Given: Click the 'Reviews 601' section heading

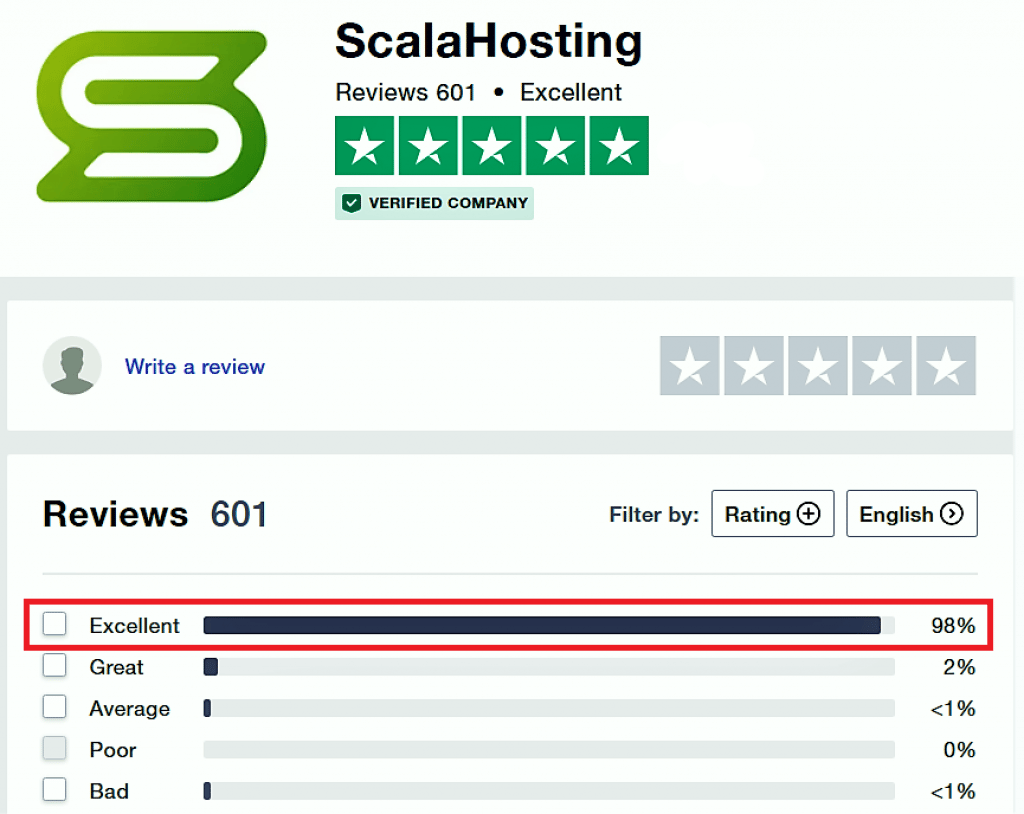Looking at the screenshot, I should [155, 514].
